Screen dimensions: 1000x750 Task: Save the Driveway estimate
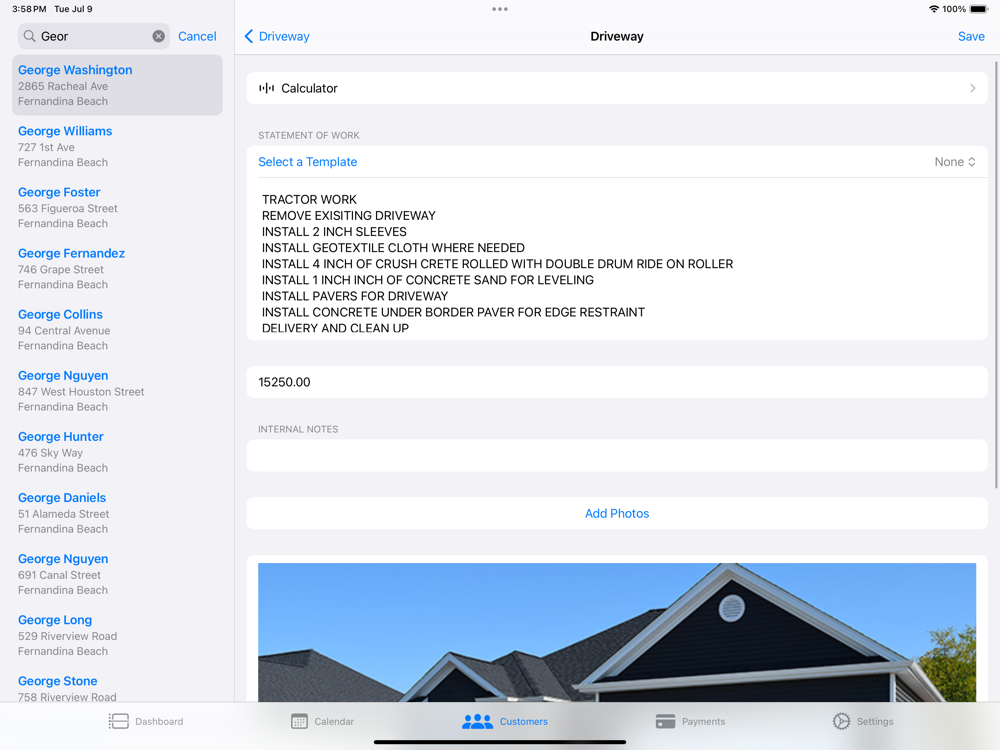tap(971, 36)
